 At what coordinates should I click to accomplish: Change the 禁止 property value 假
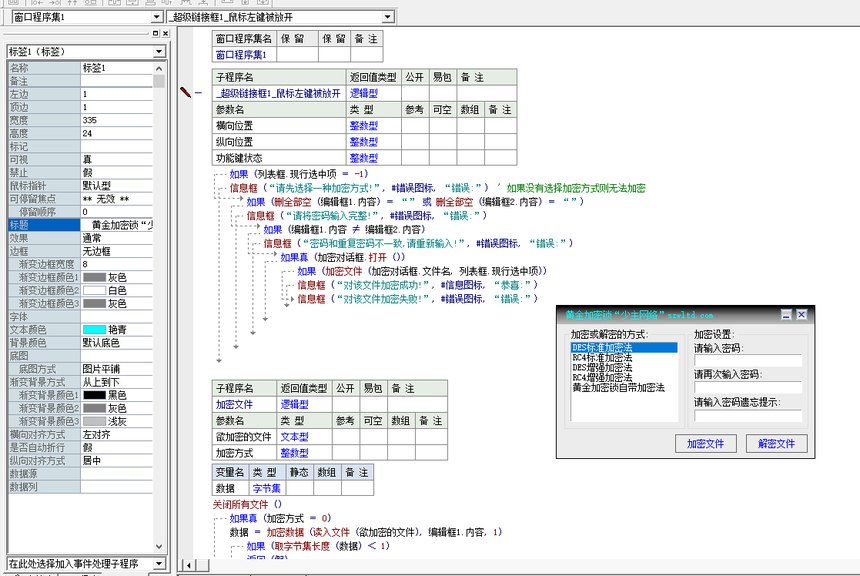117,173
